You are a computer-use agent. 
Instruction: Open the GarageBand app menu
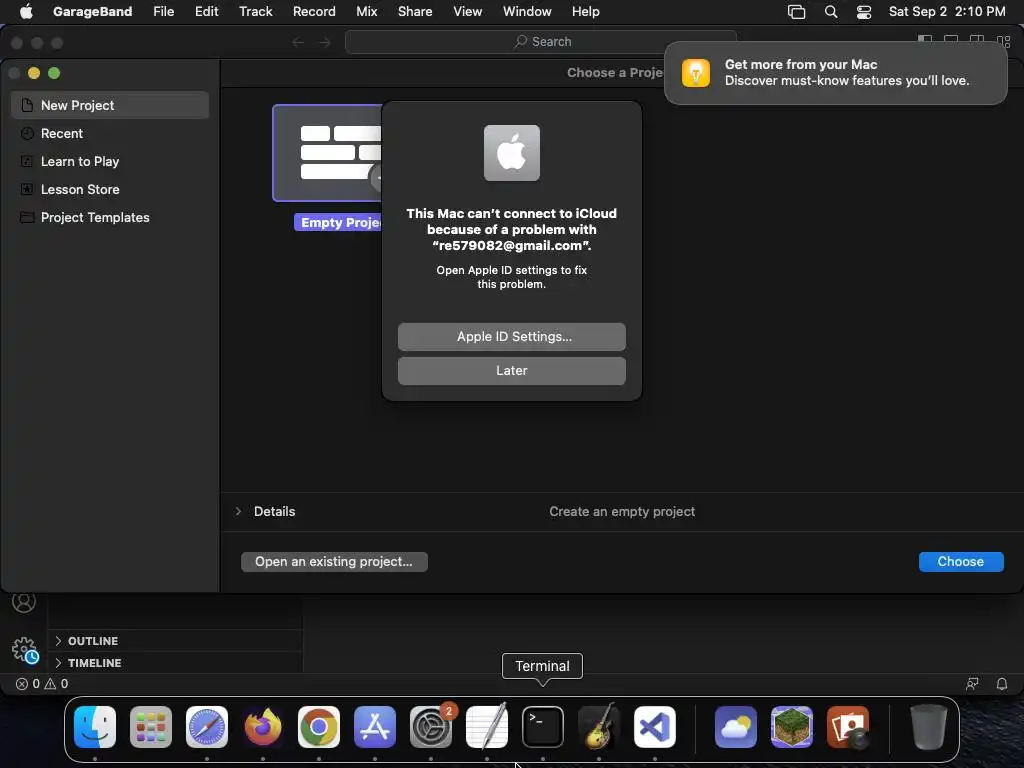pos(92,11)
